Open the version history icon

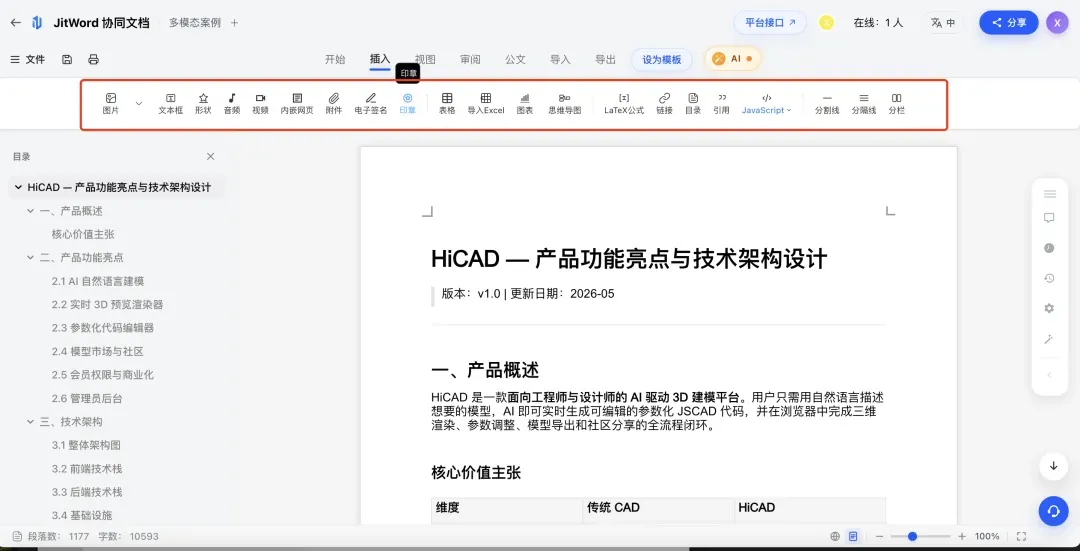1049,278
